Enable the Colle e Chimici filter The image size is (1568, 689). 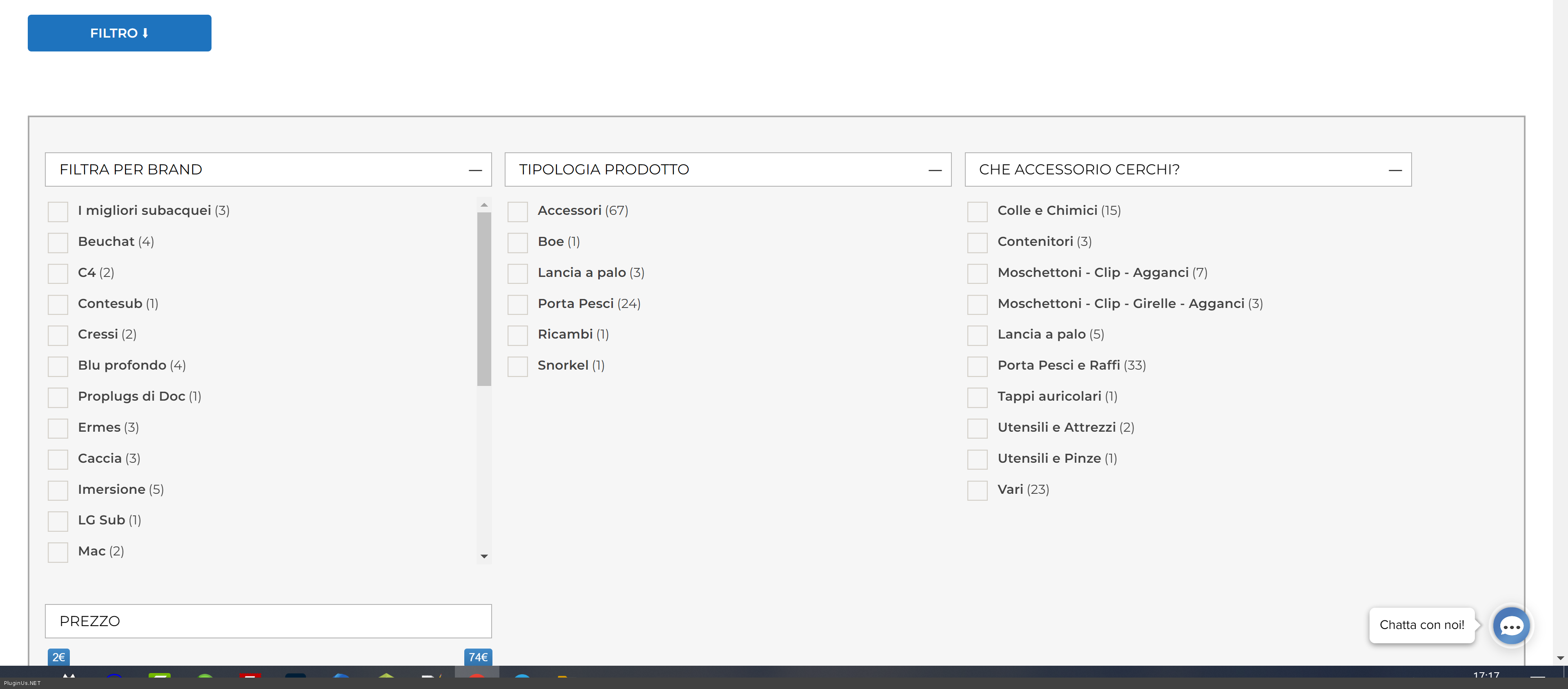(977, 211)
